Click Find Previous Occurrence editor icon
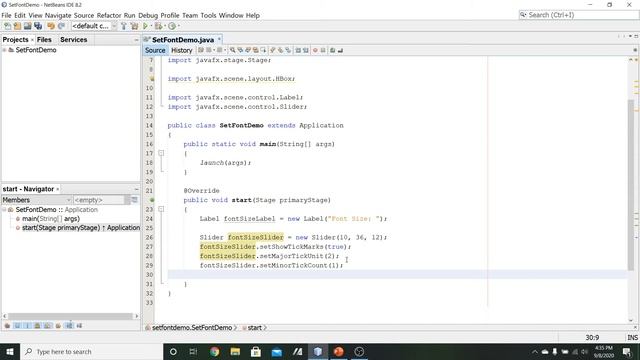The image size is (640, 360). [240, 50]
